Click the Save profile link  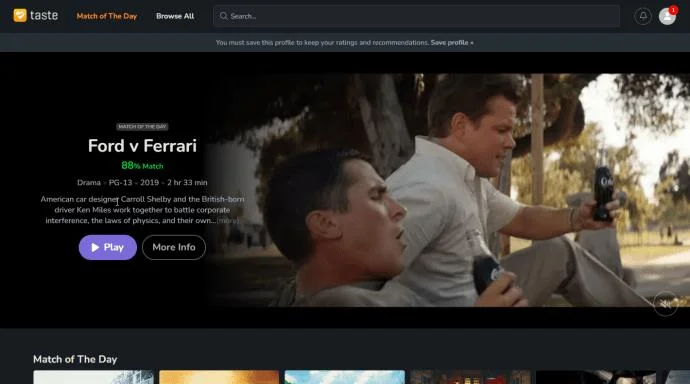pos(452,43)
